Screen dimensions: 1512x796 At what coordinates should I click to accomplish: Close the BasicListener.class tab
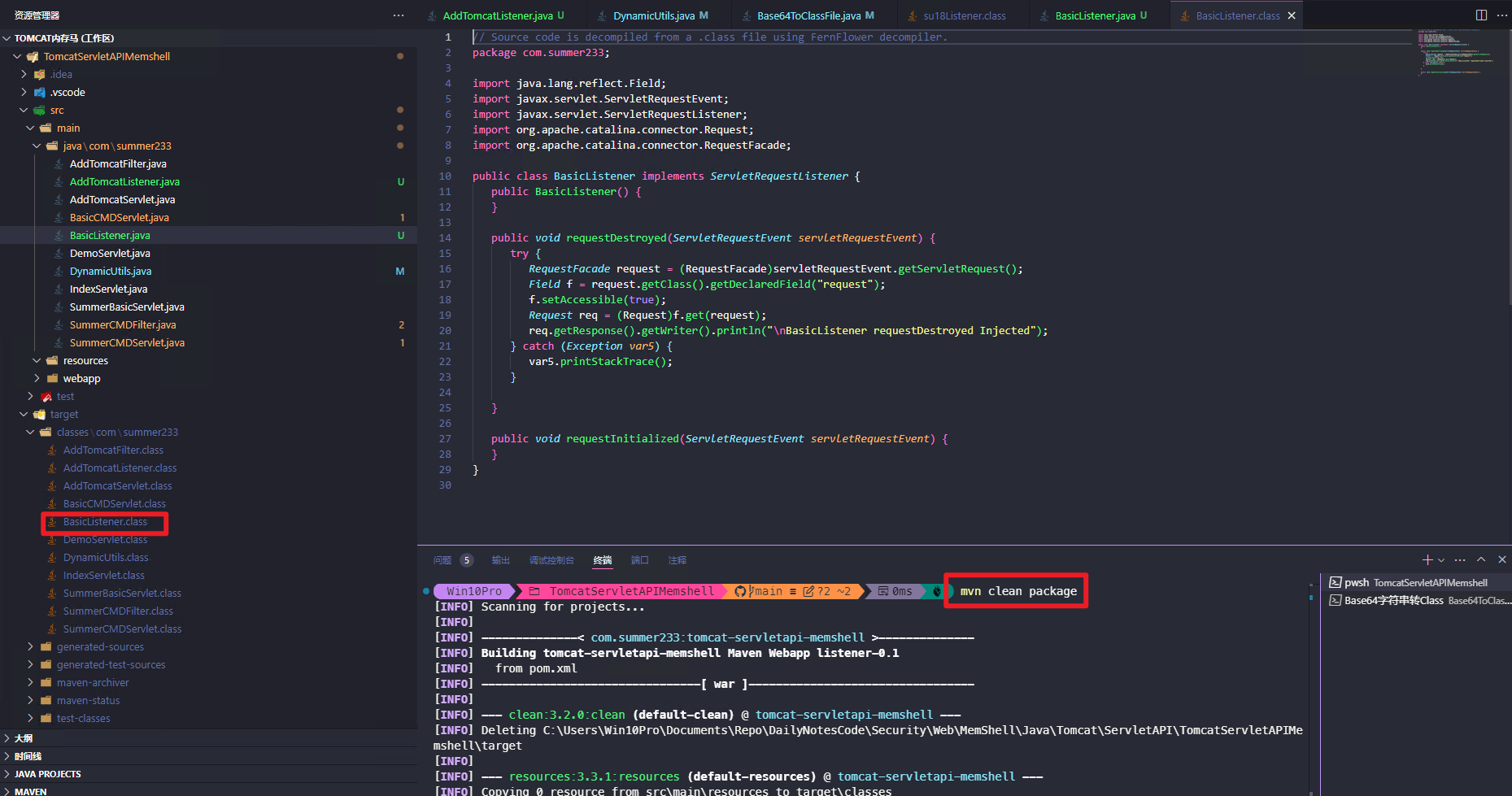[x=1292, y=15]
